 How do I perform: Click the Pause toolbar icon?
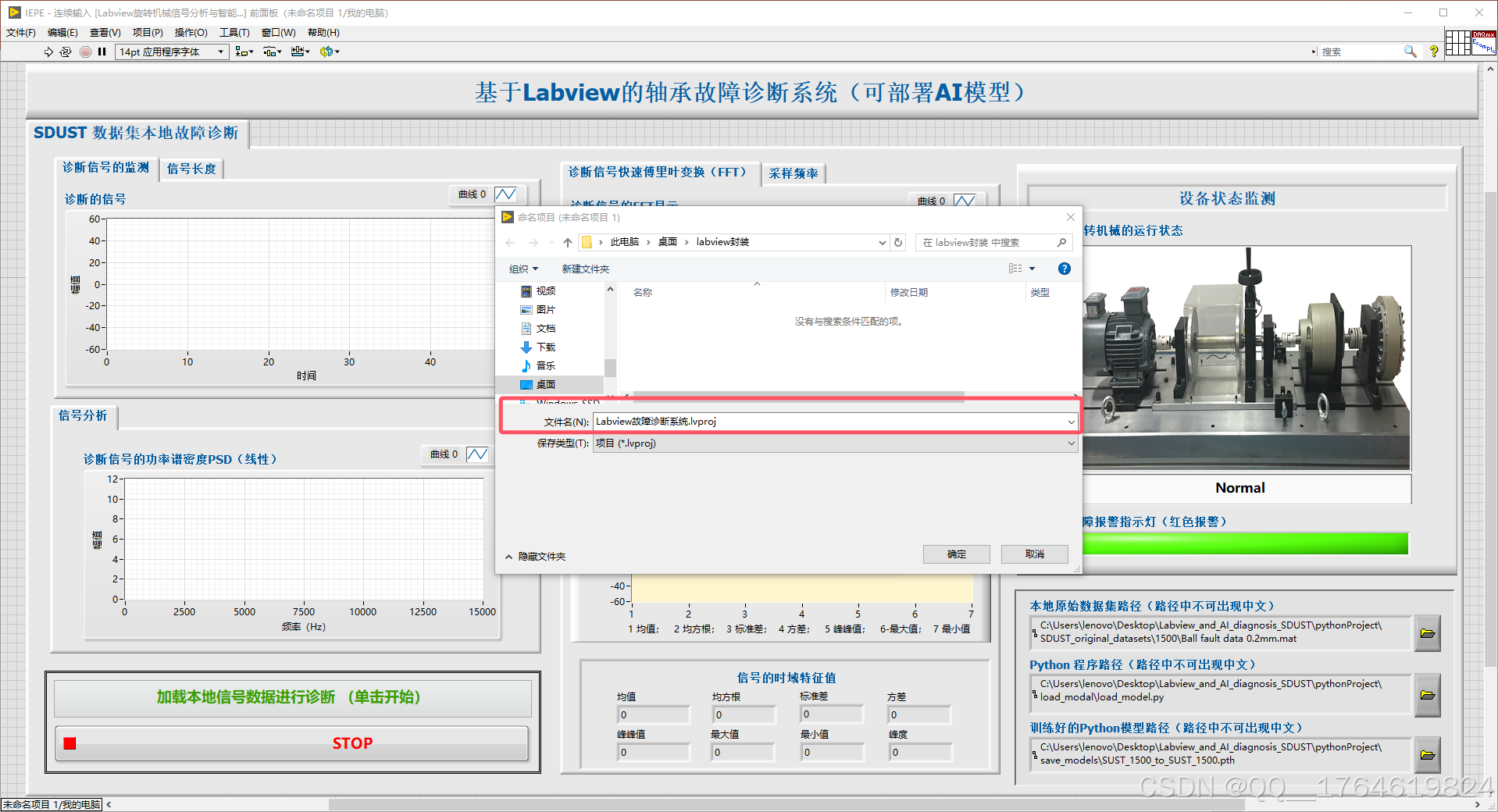pos(102,52)
